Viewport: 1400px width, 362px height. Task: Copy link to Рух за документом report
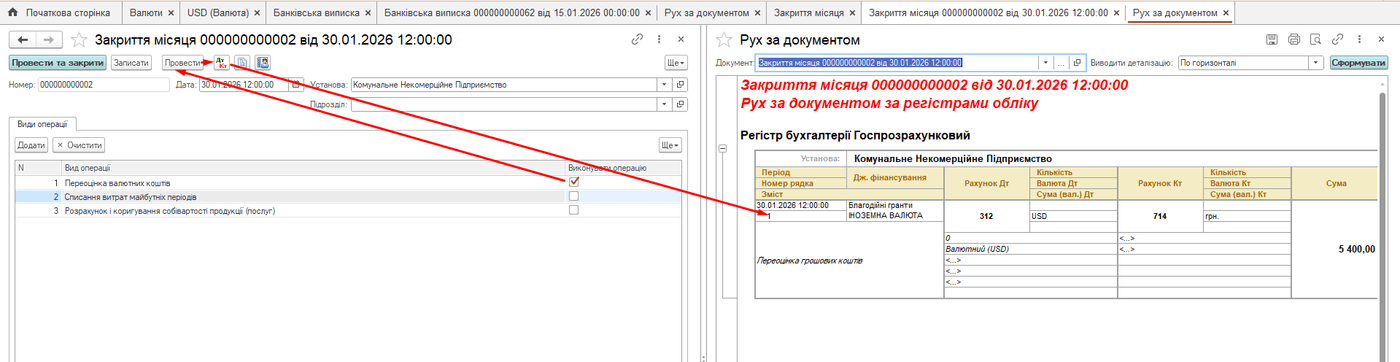pos(1338,39)
